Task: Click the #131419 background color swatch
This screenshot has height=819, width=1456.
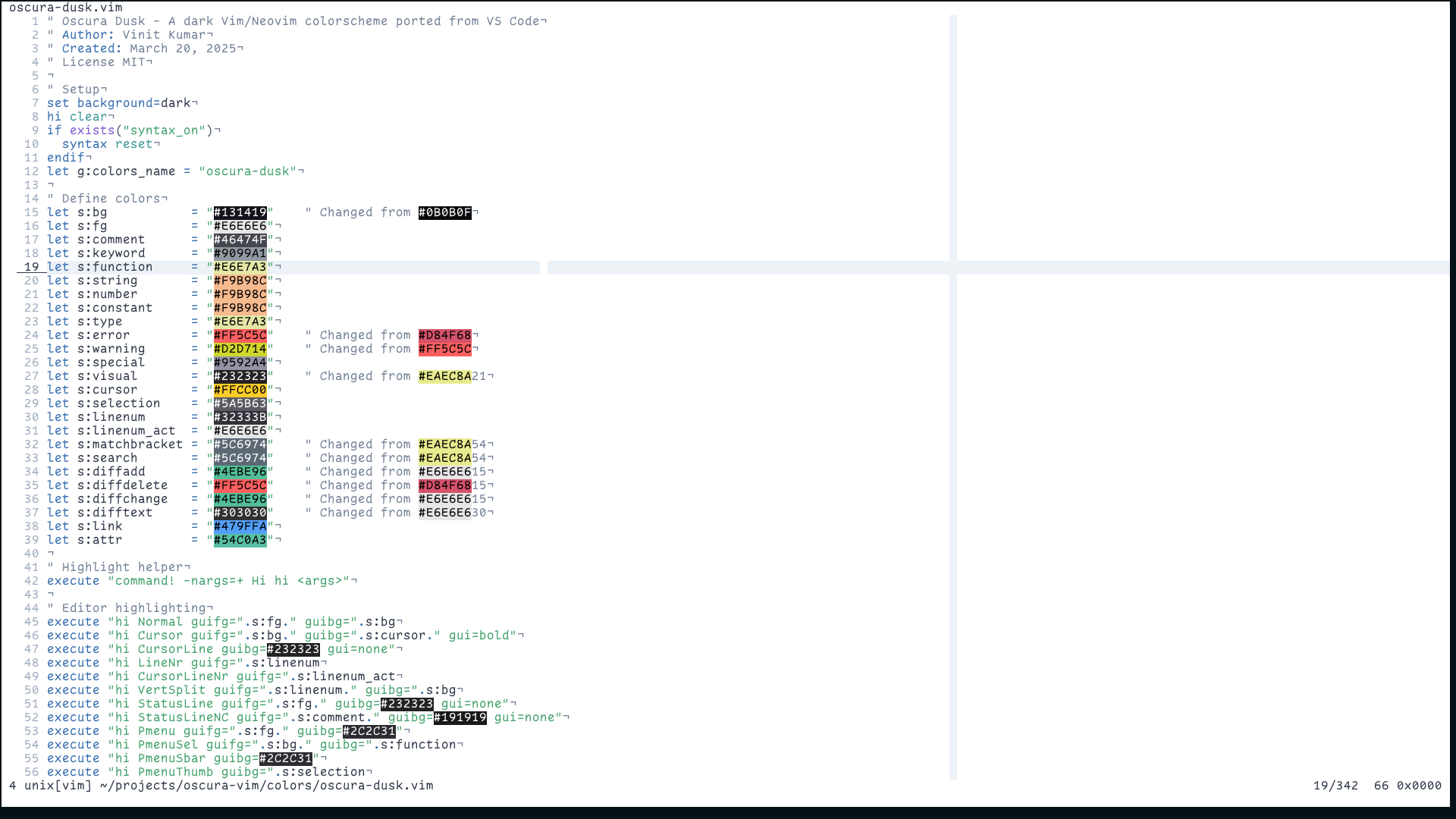Action: click(x=240, y=212)
